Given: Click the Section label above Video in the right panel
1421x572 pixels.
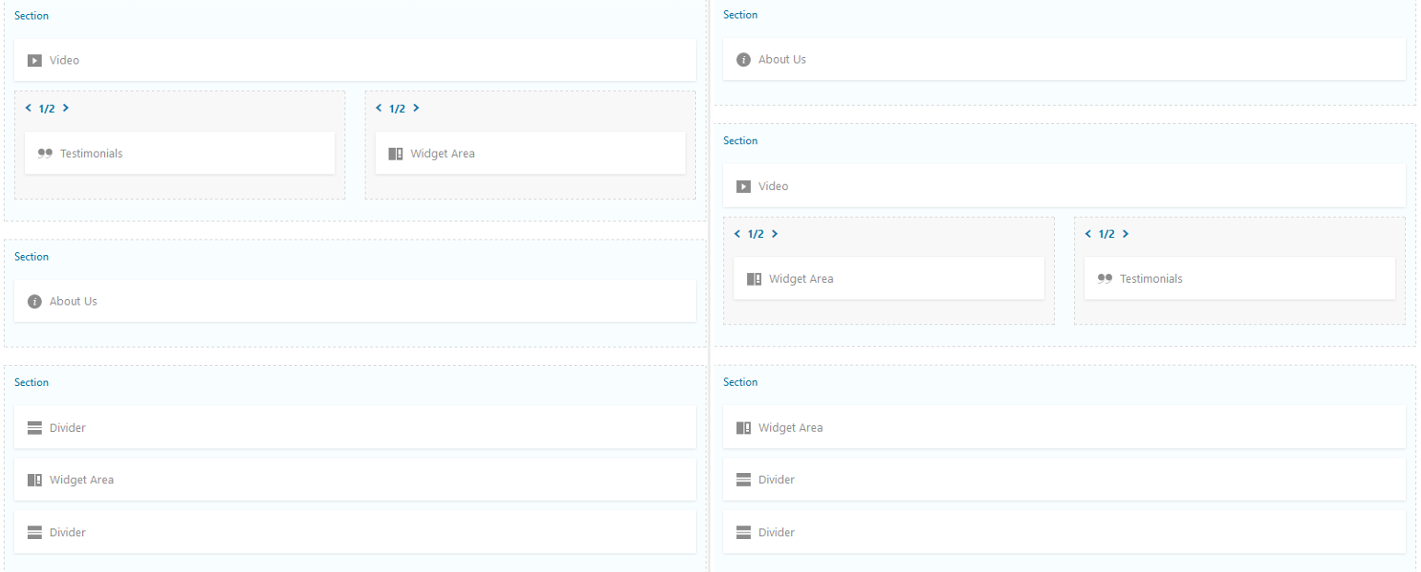Looking at the screenshot, I should click(x=740, y=141).
